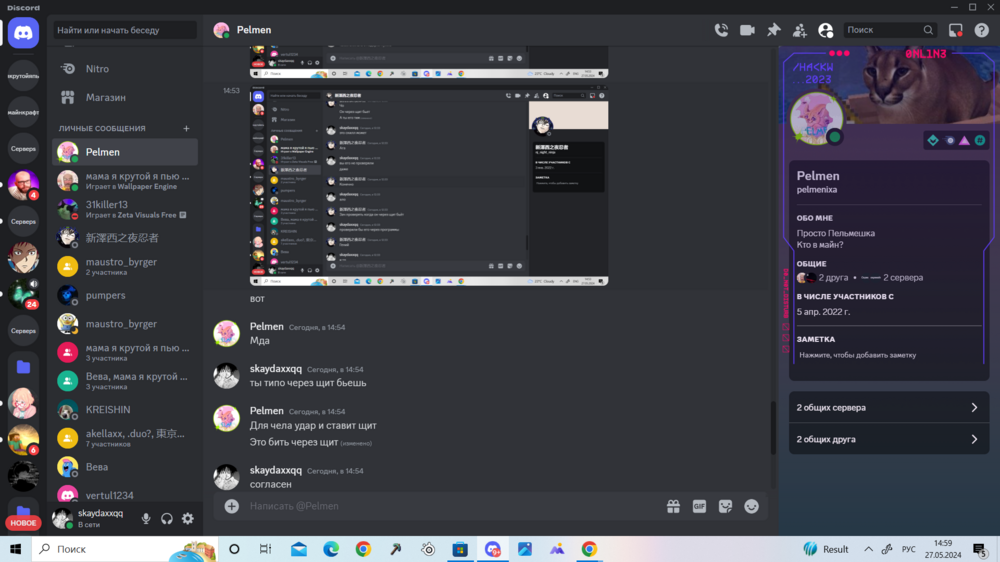Open DM with pumpers

click(124, 295)
